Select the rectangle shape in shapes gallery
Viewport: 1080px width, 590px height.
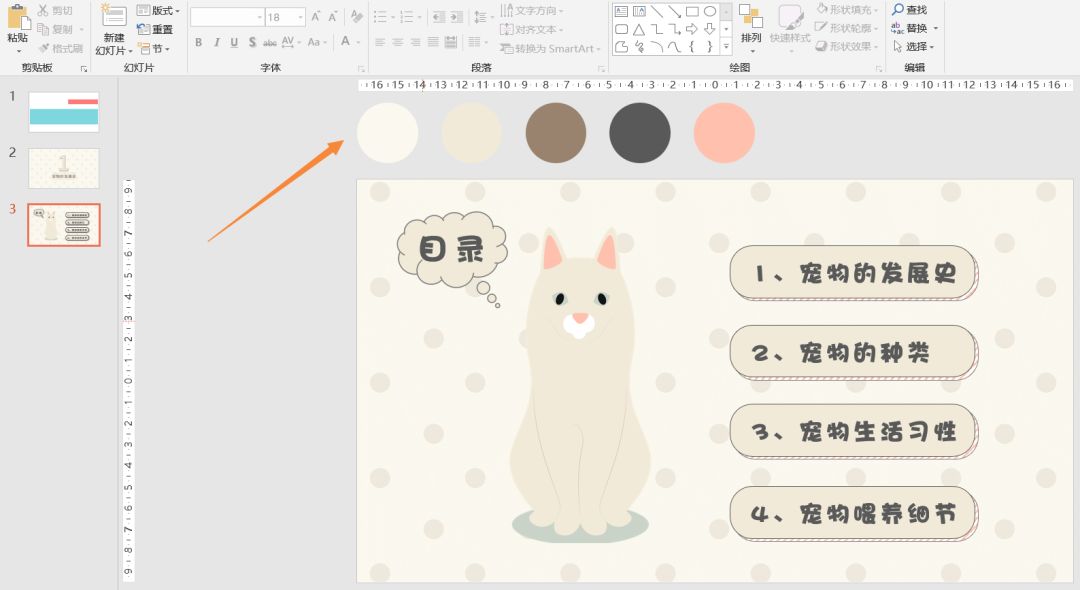[692, 11]
